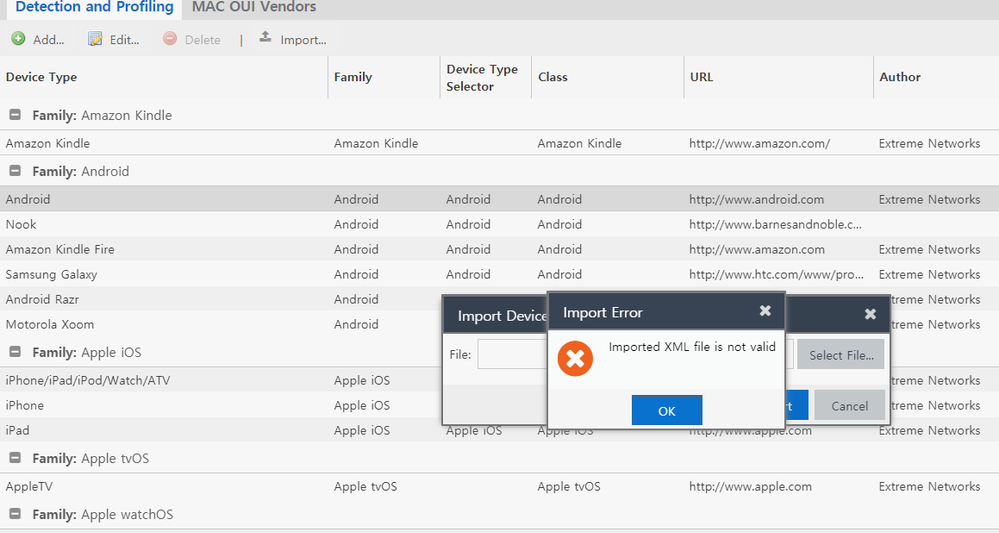Sort by Device Type column header

pos(164,77)
